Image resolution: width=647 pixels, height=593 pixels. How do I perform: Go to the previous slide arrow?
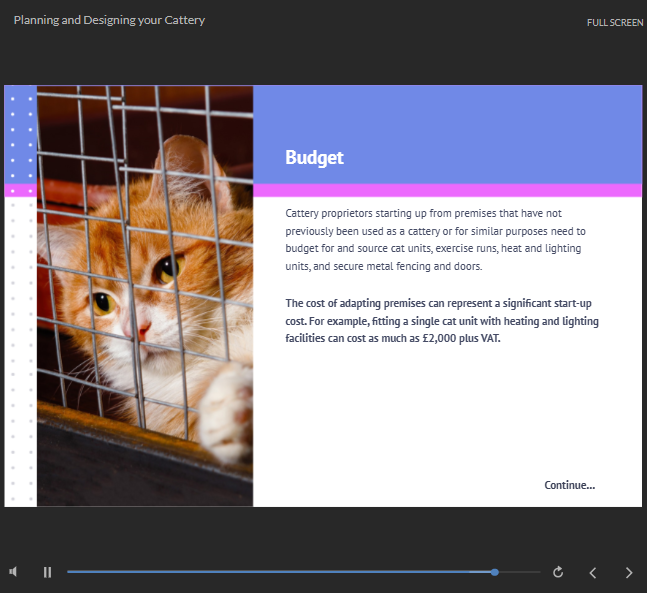tap(593, 572)
